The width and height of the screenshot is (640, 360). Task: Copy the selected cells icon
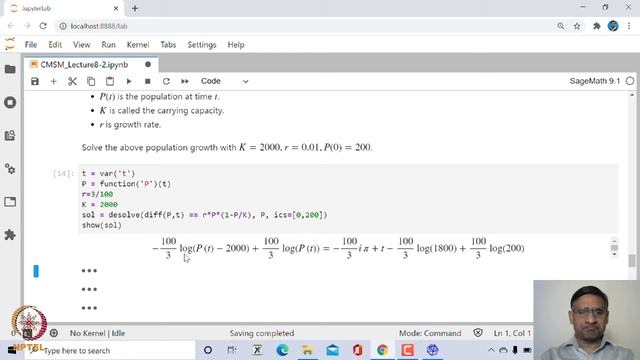[x=91, y=81]
